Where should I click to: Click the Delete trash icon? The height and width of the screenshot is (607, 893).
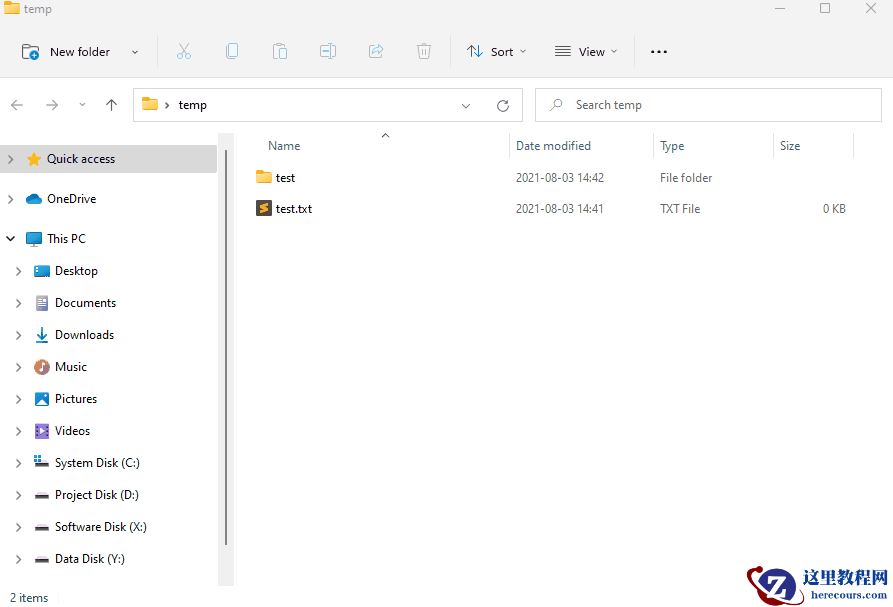click(x=424, y=52)
